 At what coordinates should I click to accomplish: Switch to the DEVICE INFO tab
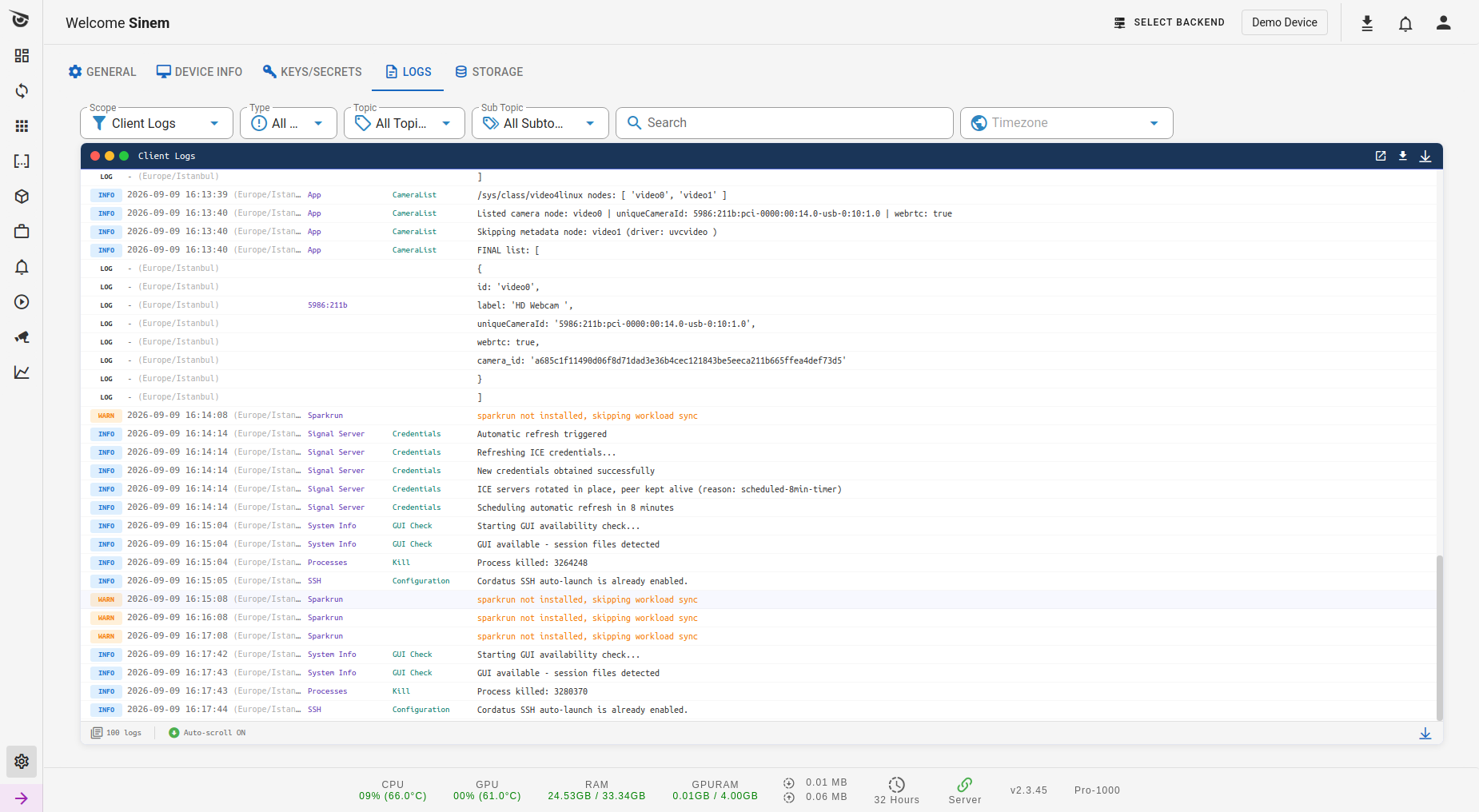pos(199,72)
